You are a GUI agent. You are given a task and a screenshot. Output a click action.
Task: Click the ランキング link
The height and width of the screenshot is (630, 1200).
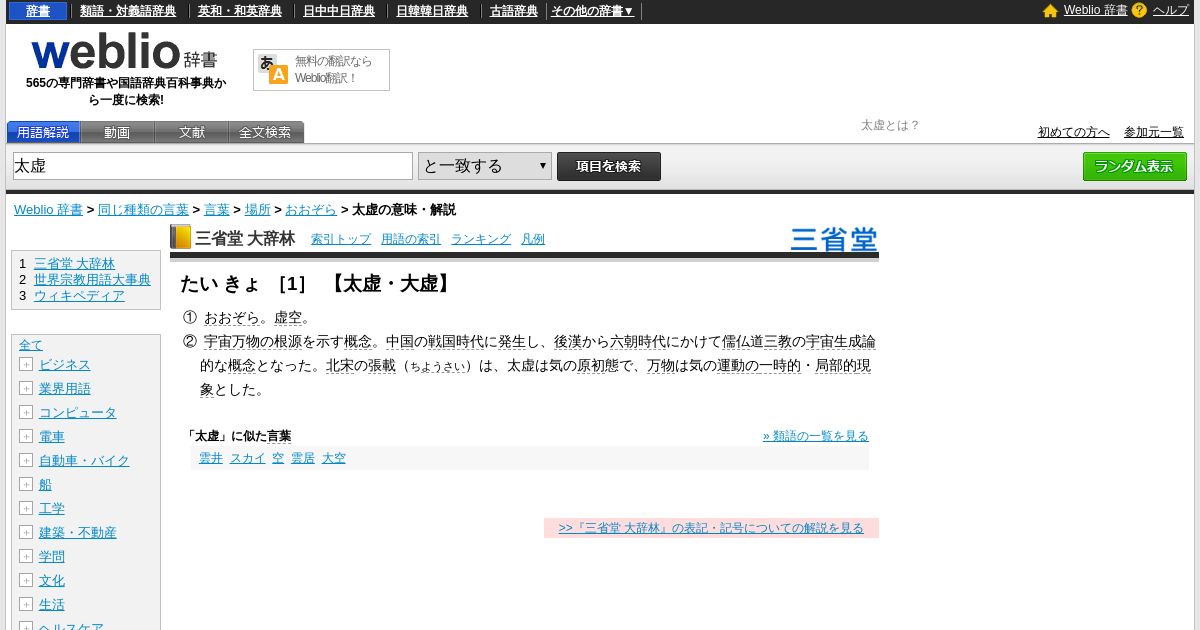[481, 239]
